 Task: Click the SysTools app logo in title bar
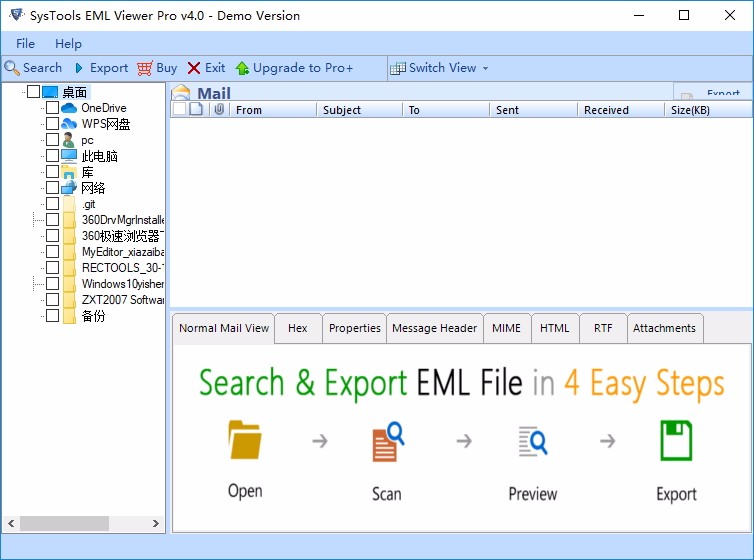(x=16, y=14)
